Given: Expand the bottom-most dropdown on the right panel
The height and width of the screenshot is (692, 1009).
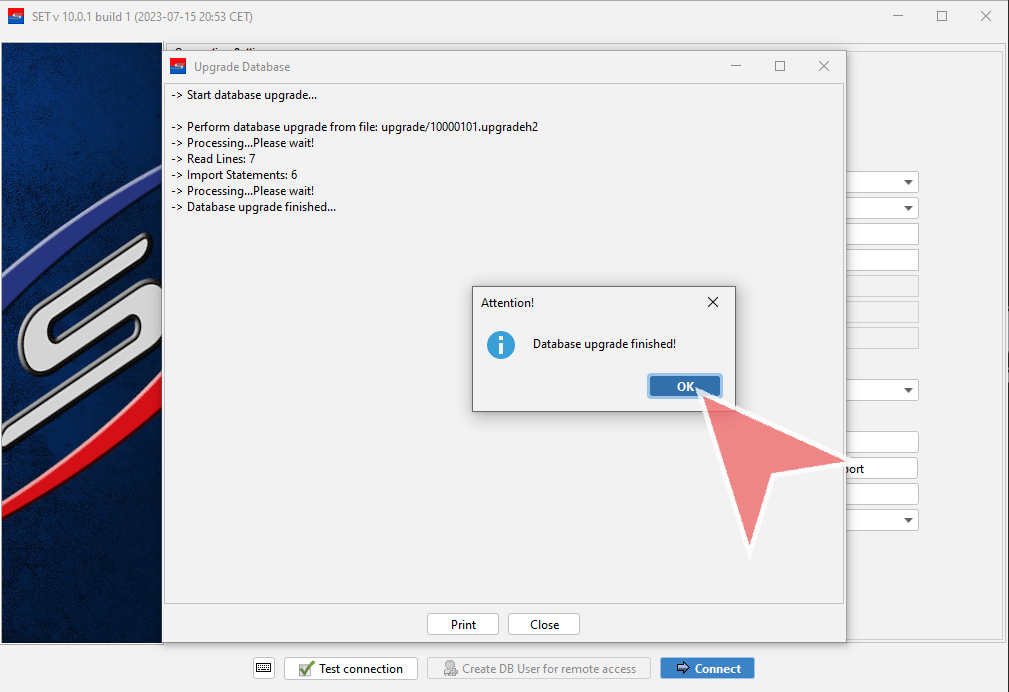Looking at the screenshot, I should click(908, 520).
